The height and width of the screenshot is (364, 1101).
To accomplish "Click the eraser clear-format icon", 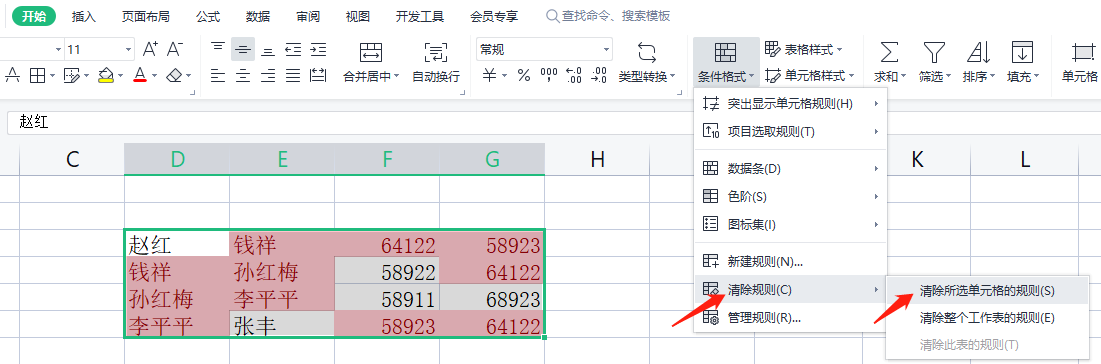I will [x=174, y=75].
